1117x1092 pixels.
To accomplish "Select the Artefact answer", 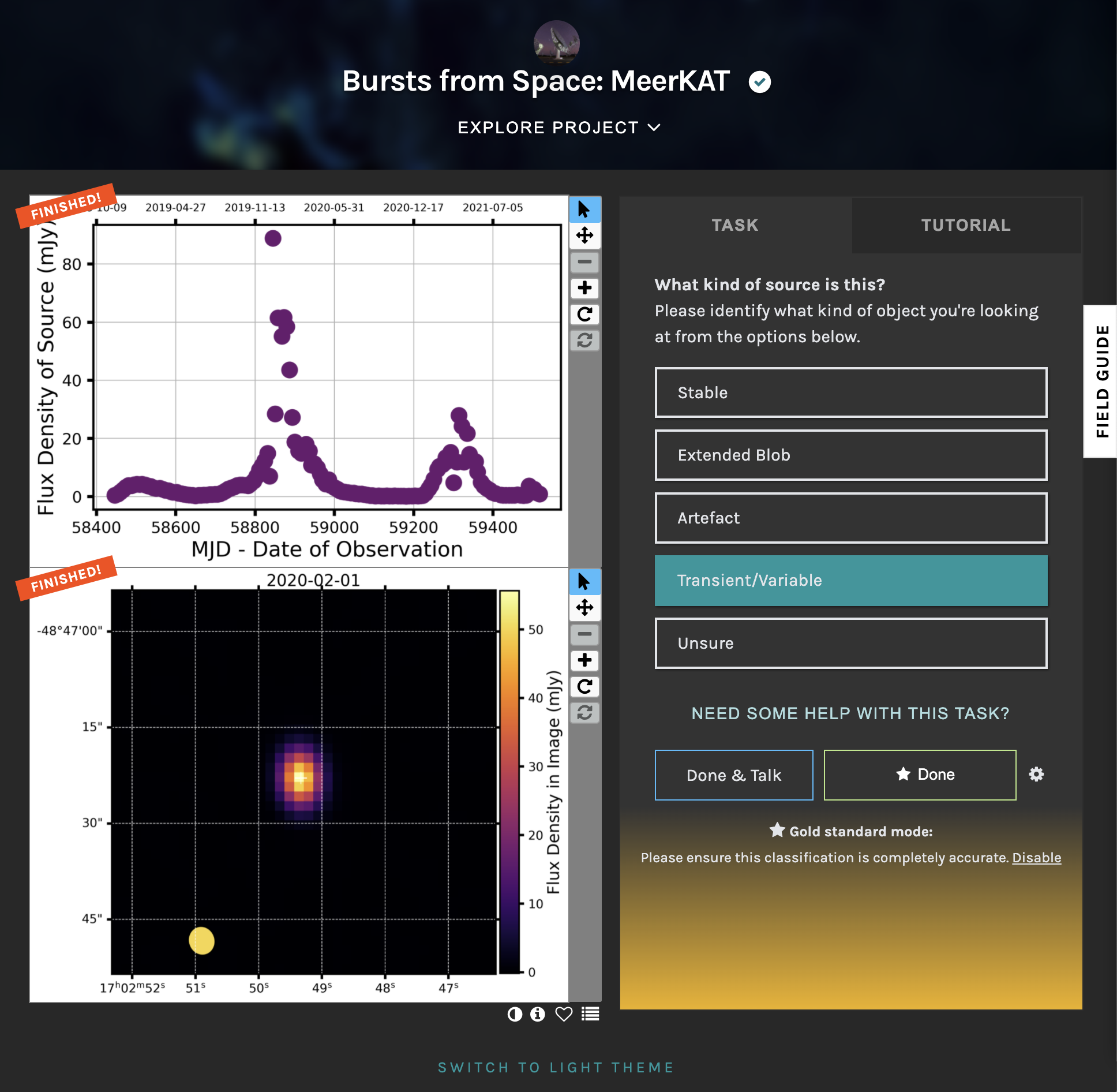I will pyautogui.click(x=850, y=518).
